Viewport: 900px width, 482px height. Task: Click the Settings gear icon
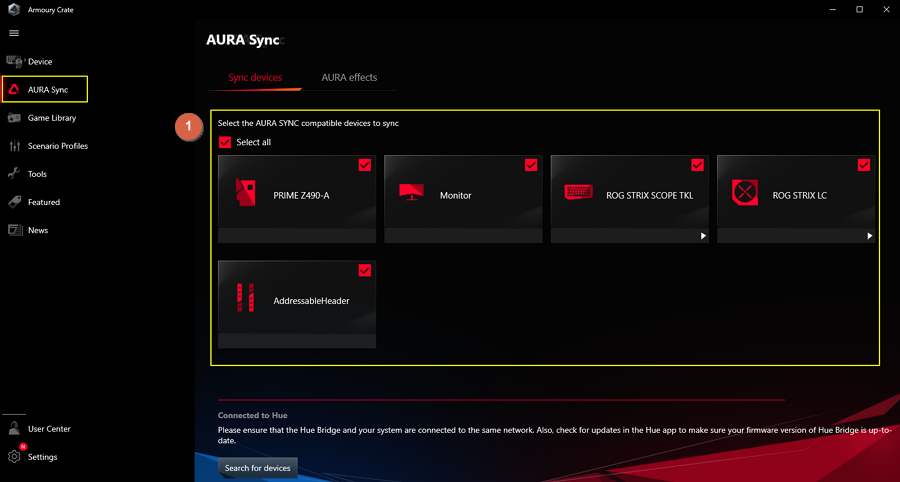point(14,457)
